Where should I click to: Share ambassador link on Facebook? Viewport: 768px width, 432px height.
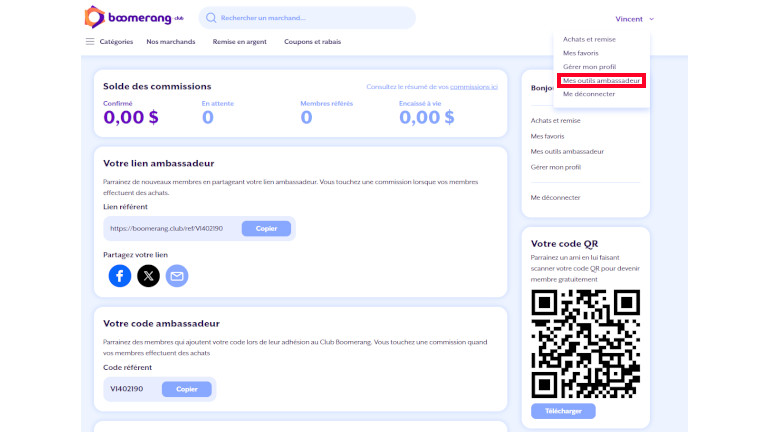click(120, 275)
